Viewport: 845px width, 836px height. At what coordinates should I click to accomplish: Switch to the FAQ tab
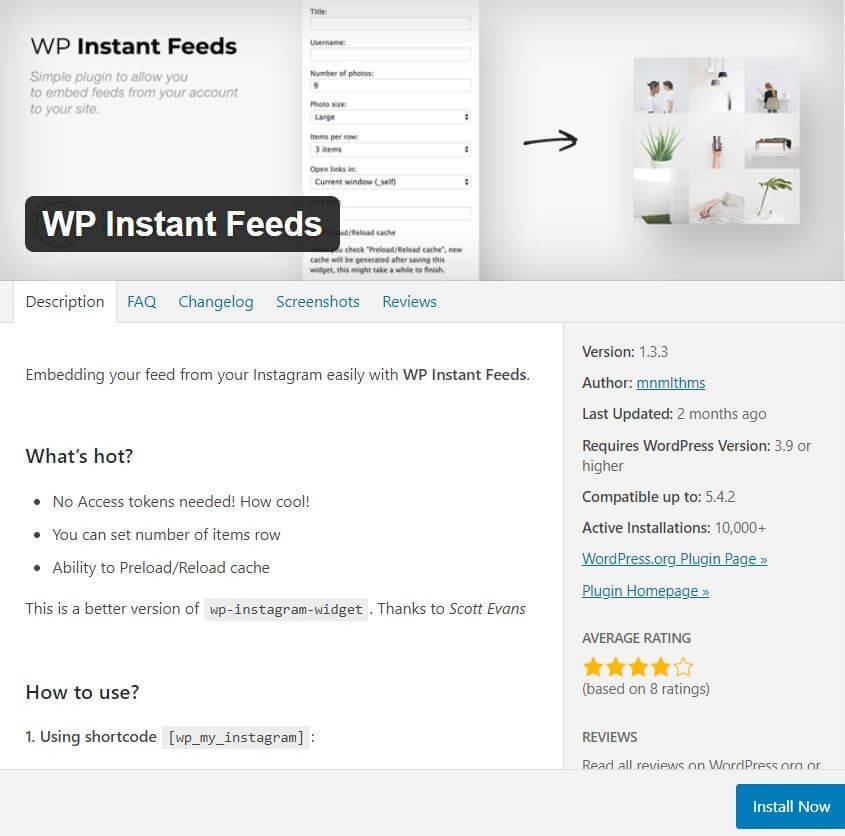coord(141,301)
